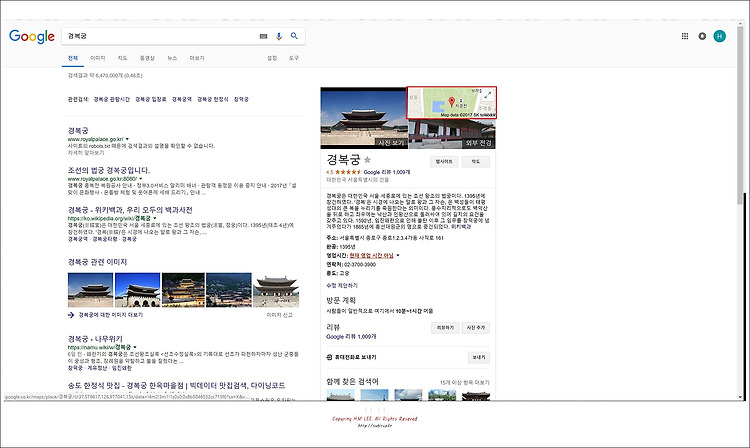Expand the map with the fullscreen arrow icon

tap(487, 95)
